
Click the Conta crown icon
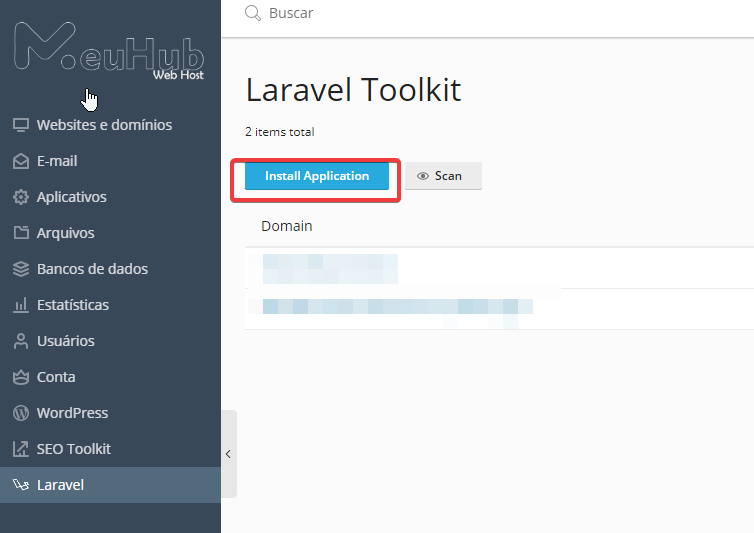point(21,377)
